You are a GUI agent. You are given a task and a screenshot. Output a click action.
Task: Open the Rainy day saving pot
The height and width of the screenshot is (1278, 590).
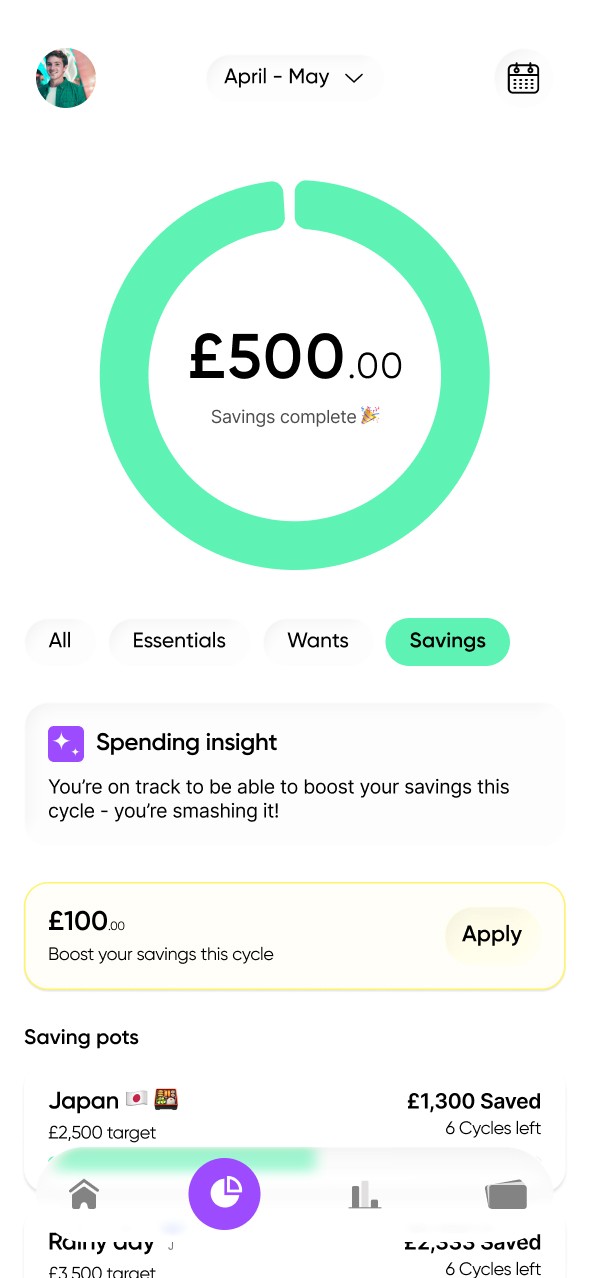pyautogui.click(x=295, y=1248)
